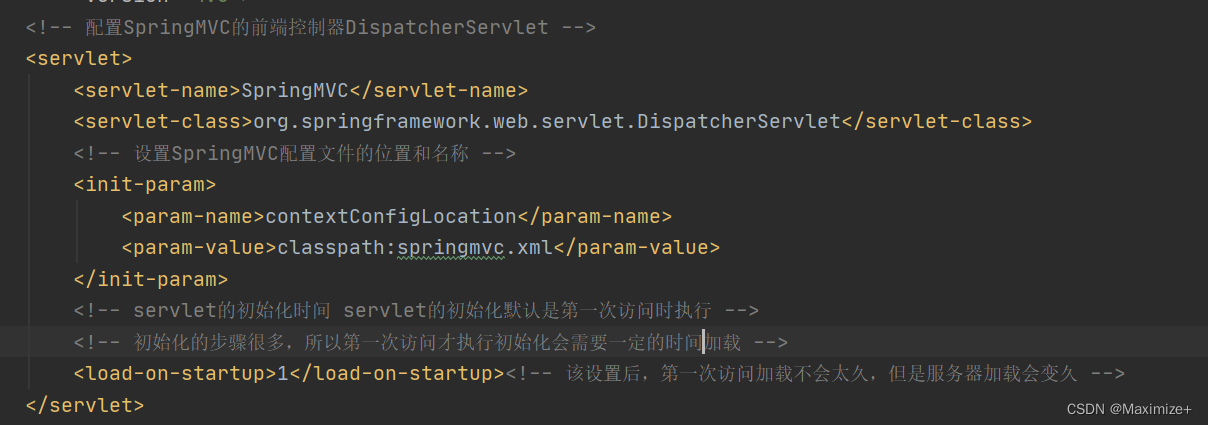The height and width of the screenshot is (425, 1208).
Task: Click the closing </servlet-class> tag
Action: point(937,122)
